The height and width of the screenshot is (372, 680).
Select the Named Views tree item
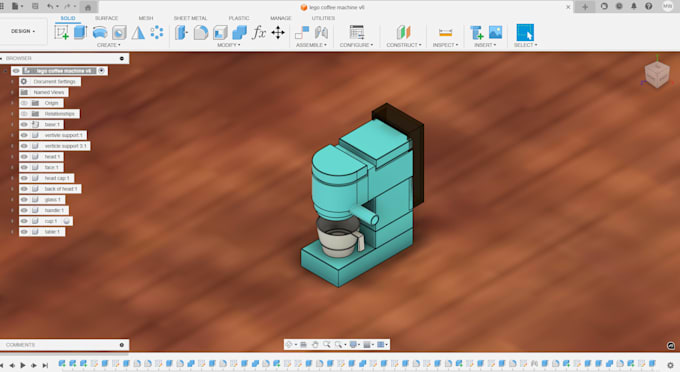tap(49, 92)
